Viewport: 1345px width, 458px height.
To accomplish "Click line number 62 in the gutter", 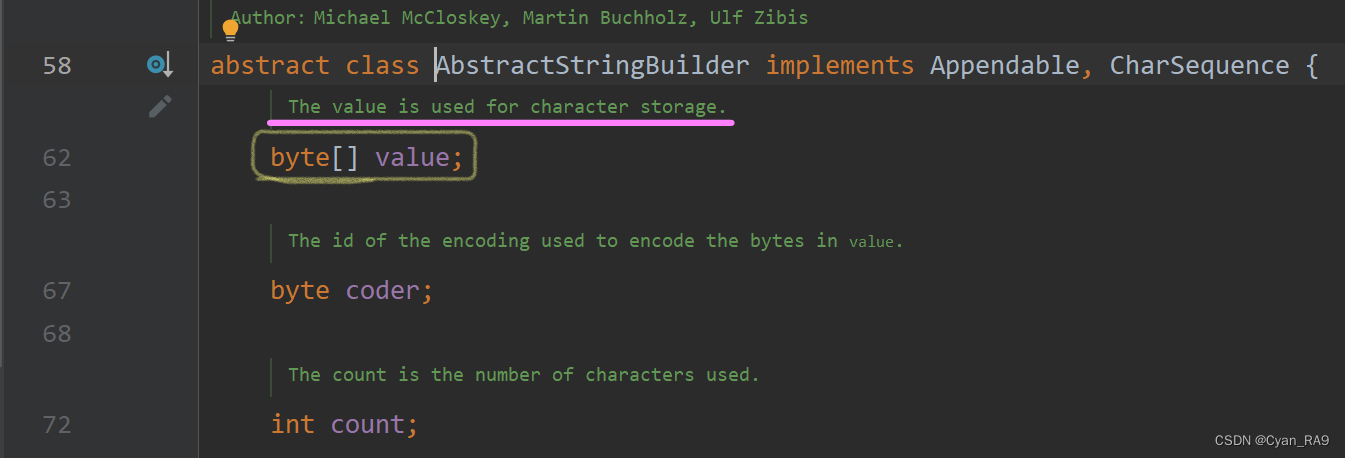I will 57,158.
